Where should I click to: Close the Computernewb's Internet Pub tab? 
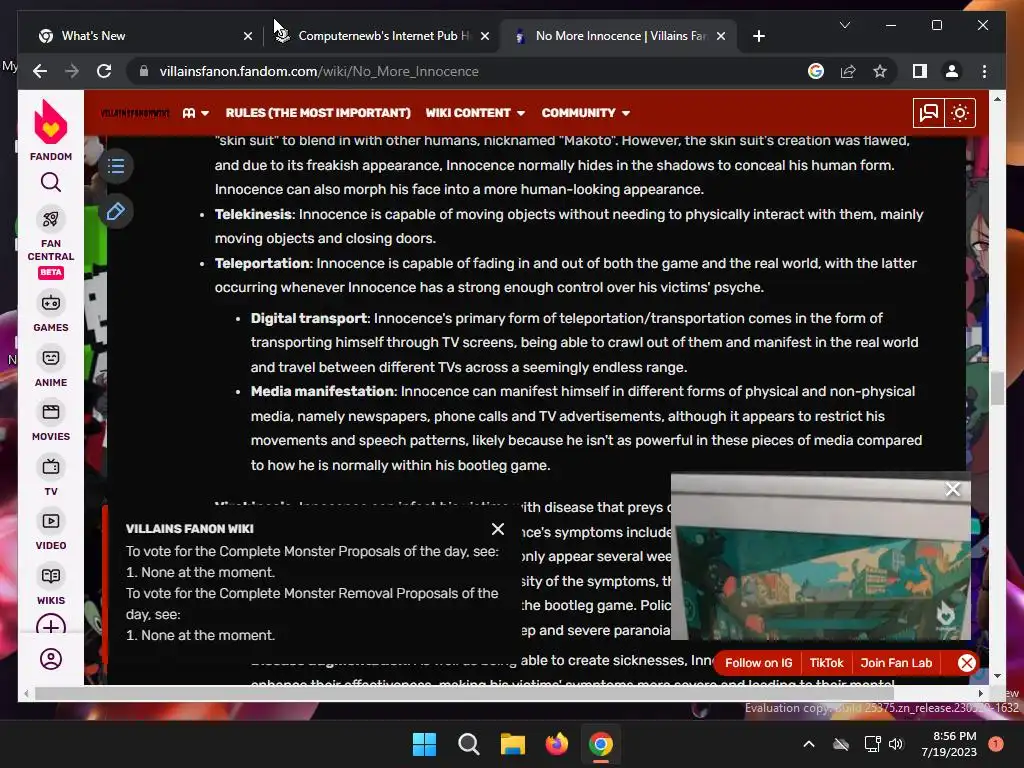click(485, 36)
